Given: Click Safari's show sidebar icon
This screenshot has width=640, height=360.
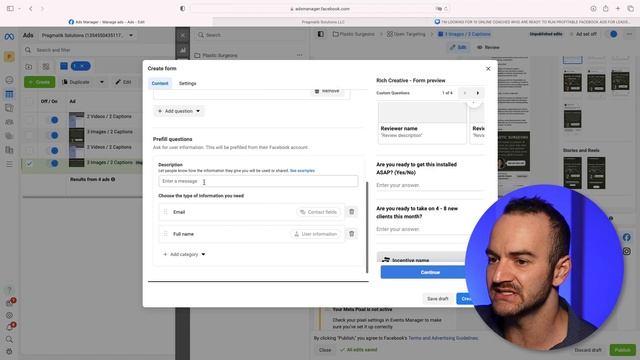Looking at the screenshot, I should (10, 9).
